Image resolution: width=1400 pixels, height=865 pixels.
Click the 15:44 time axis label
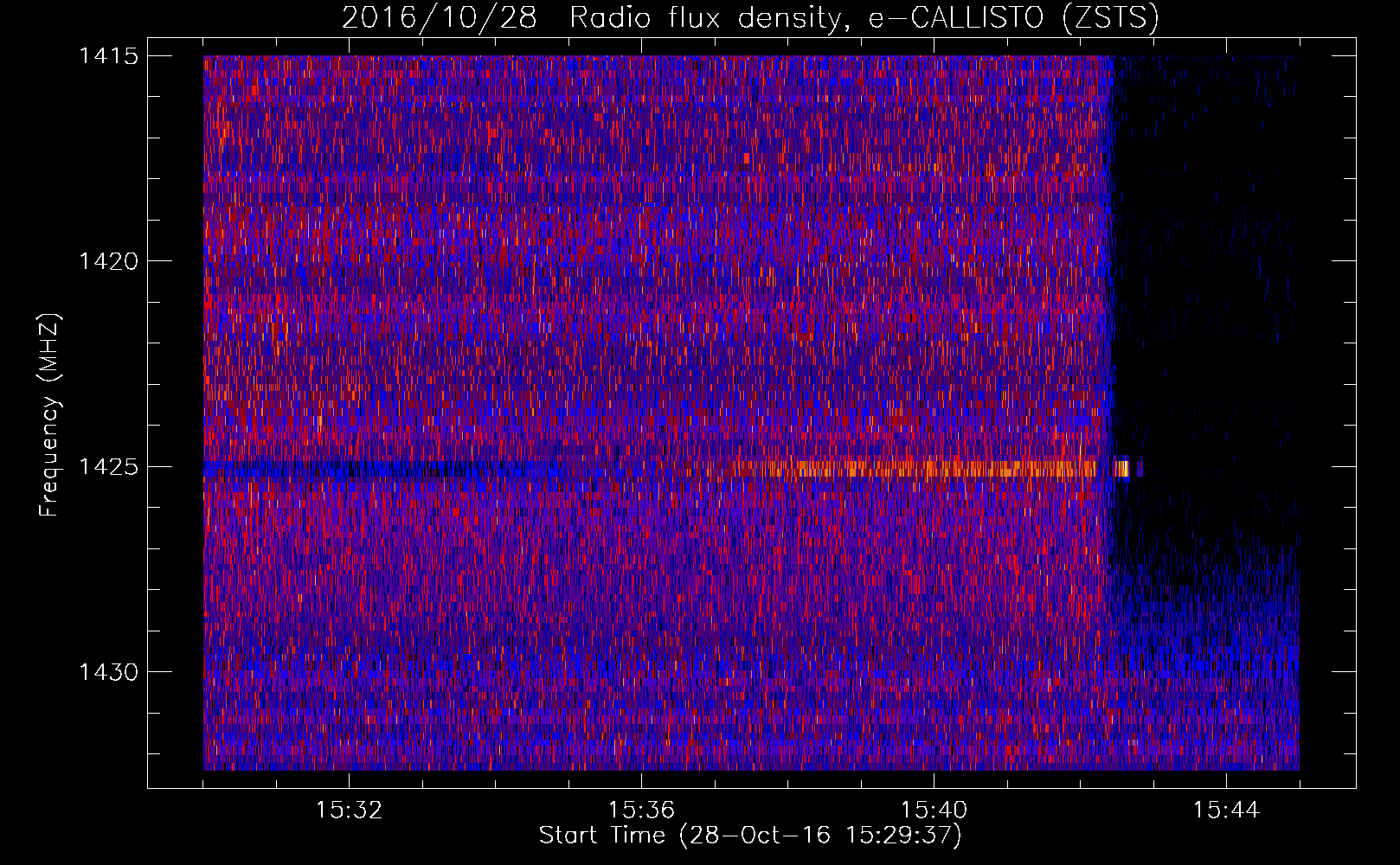click(x=1226, y=811)
